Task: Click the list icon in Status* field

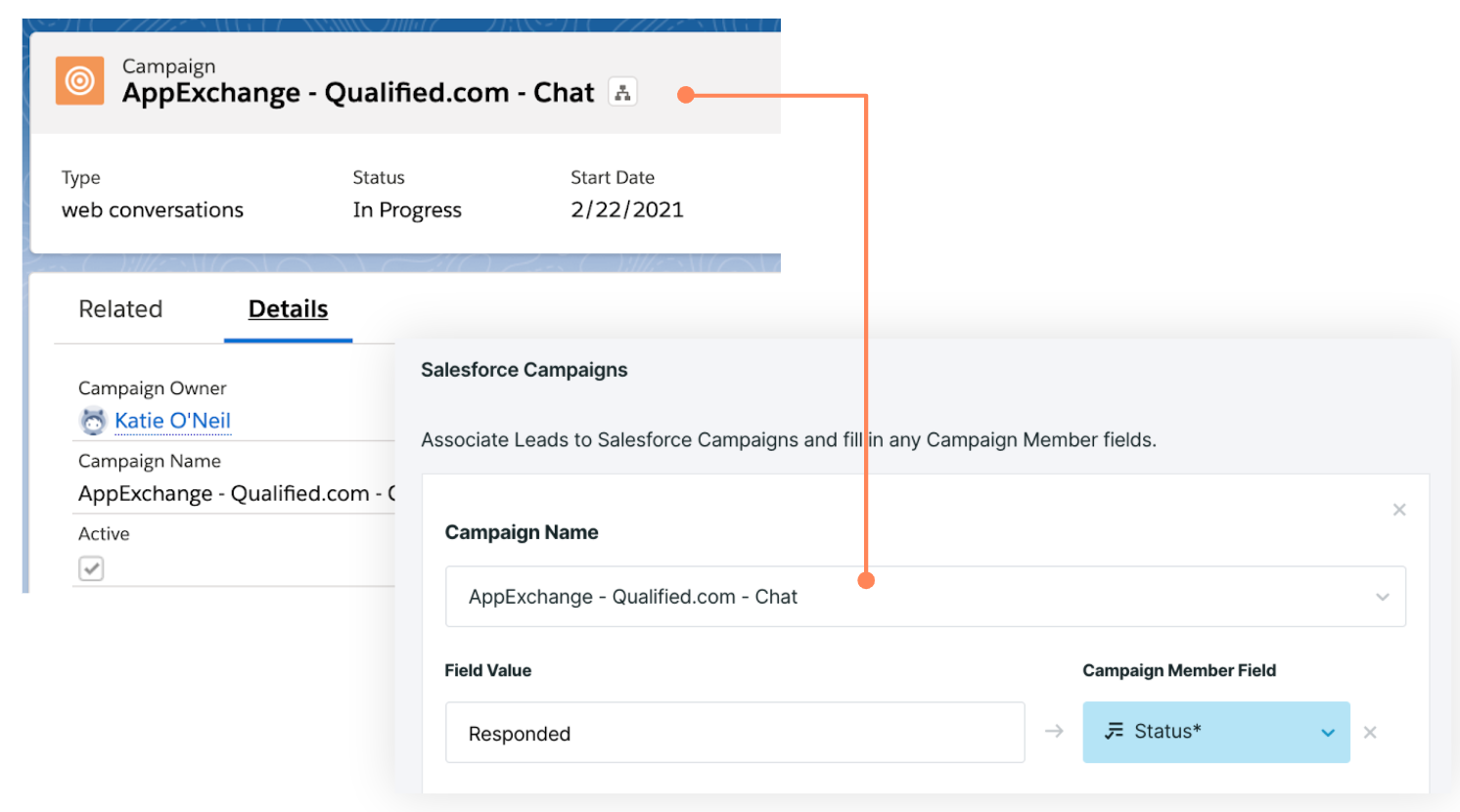Action: [1114, 731]
